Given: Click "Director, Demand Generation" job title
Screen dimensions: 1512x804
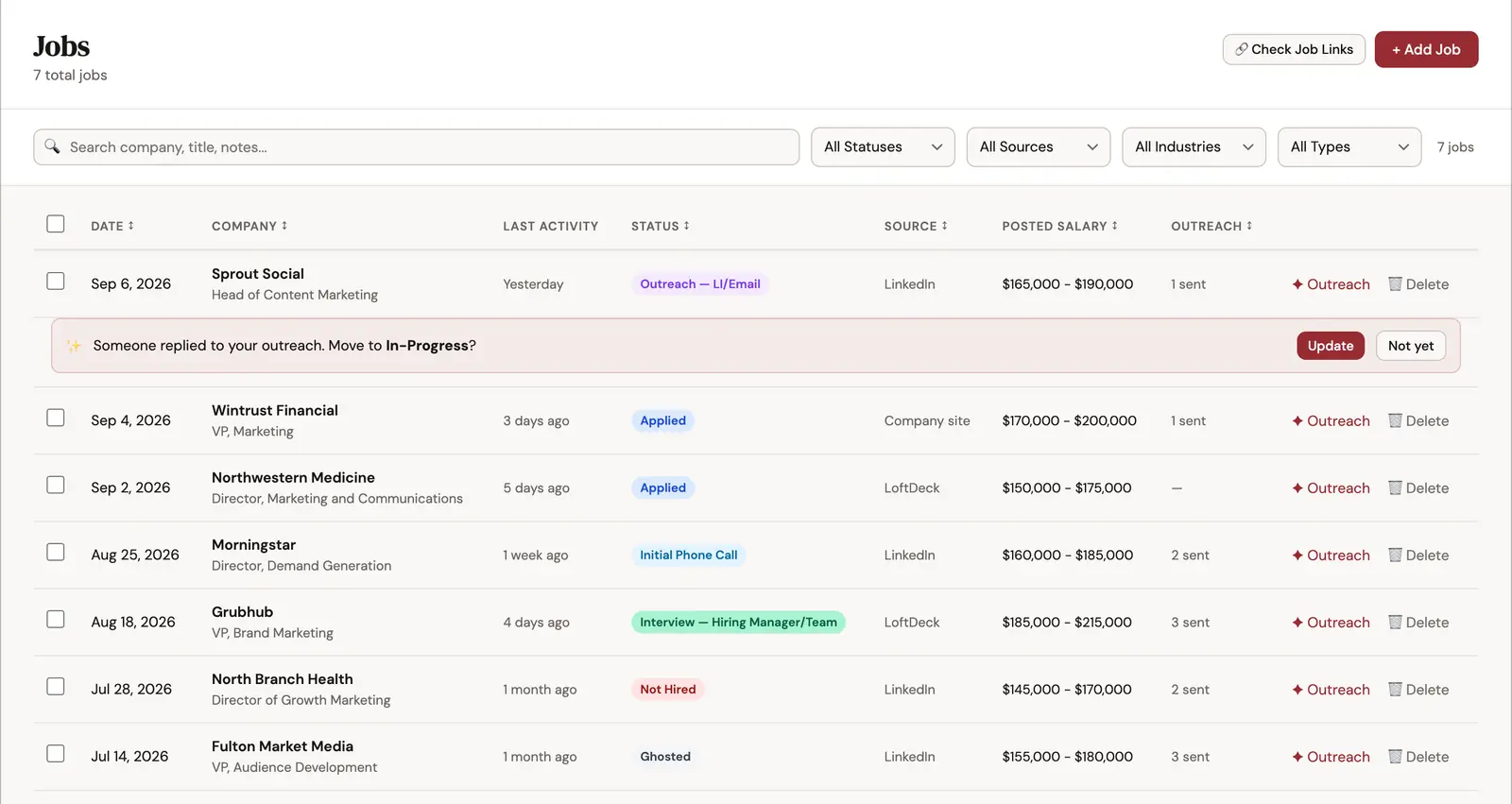Looking at the screenshot, I should pos(301,566).
